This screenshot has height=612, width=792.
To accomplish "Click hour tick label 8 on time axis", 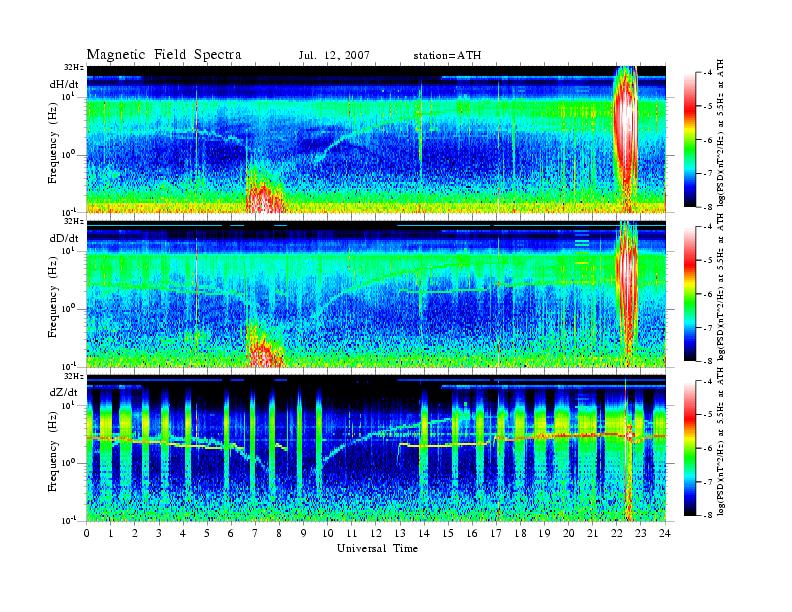I will 279,533.
